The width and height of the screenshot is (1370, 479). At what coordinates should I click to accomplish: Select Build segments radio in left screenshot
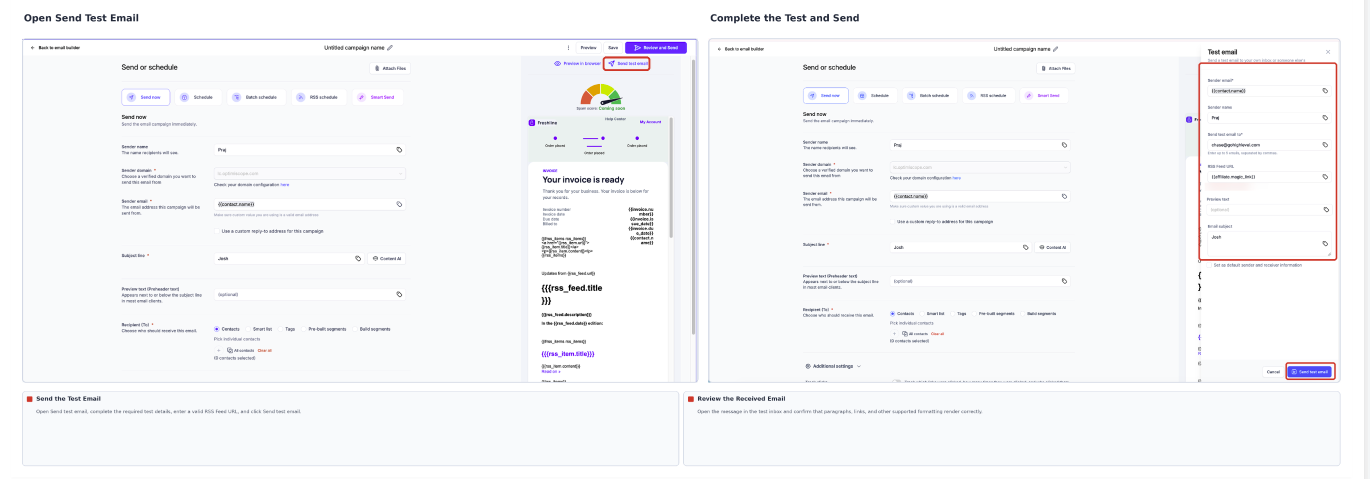355,329
